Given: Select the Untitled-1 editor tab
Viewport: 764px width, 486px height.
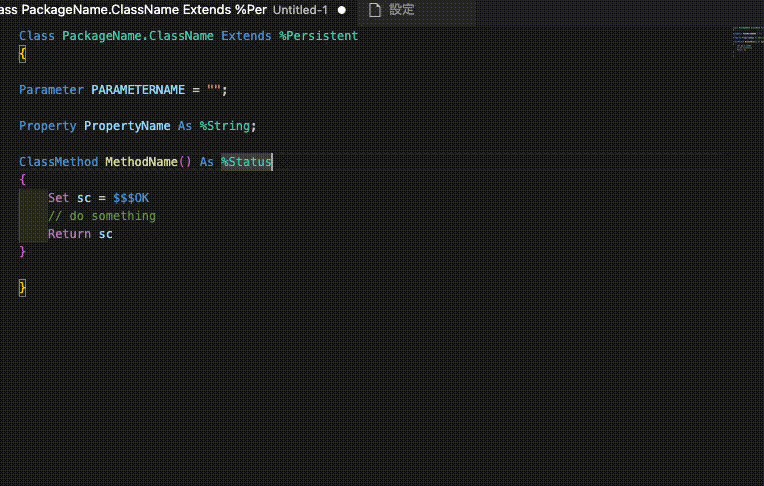Looking at the screenshot, I should [x=300, y=10].
